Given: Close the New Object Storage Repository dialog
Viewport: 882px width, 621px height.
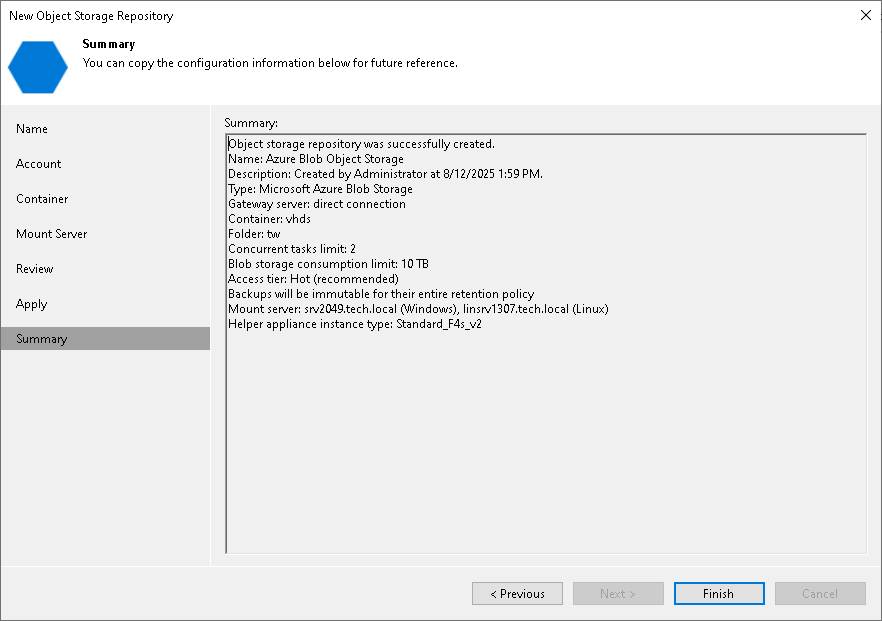Looking at the screenshot, I should click(x=866, y=15).
